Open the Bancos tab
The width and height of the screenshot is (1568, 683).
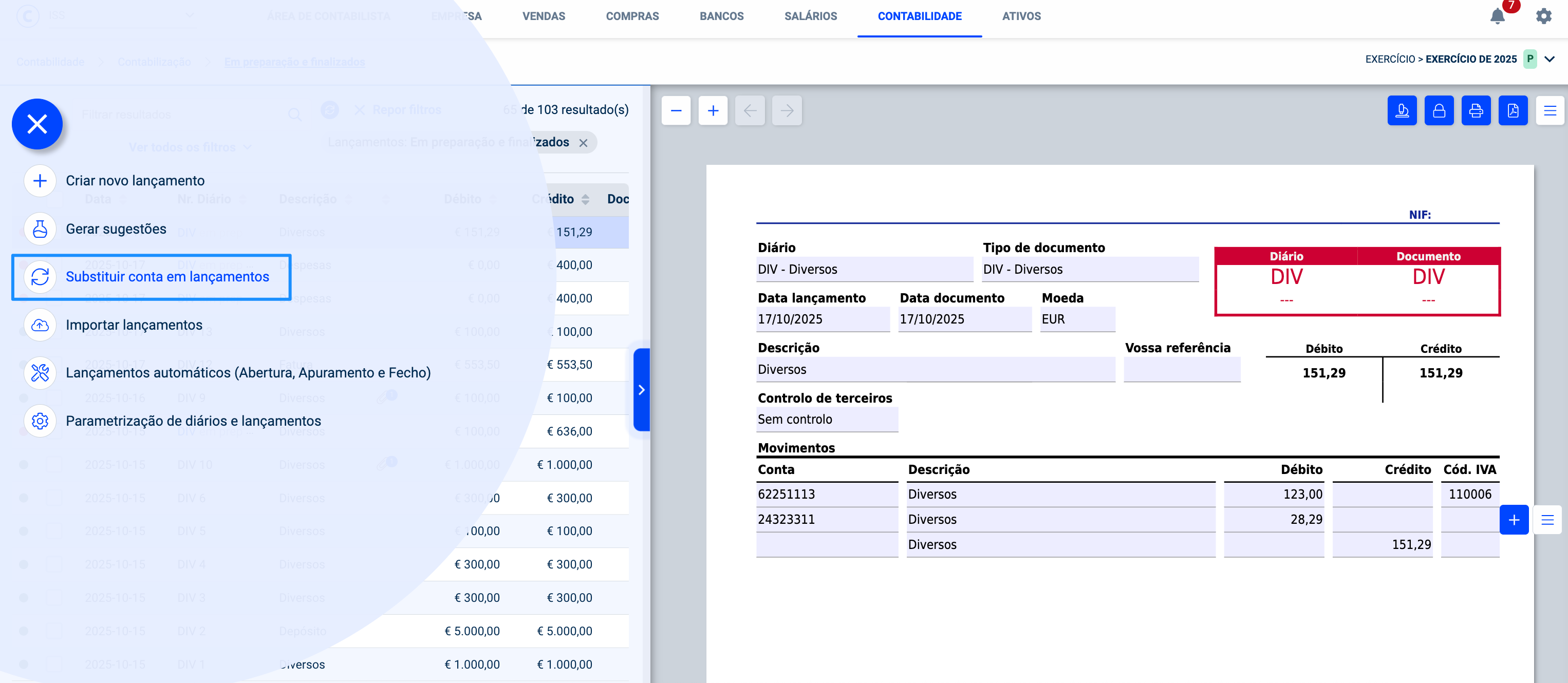(721, 16)
